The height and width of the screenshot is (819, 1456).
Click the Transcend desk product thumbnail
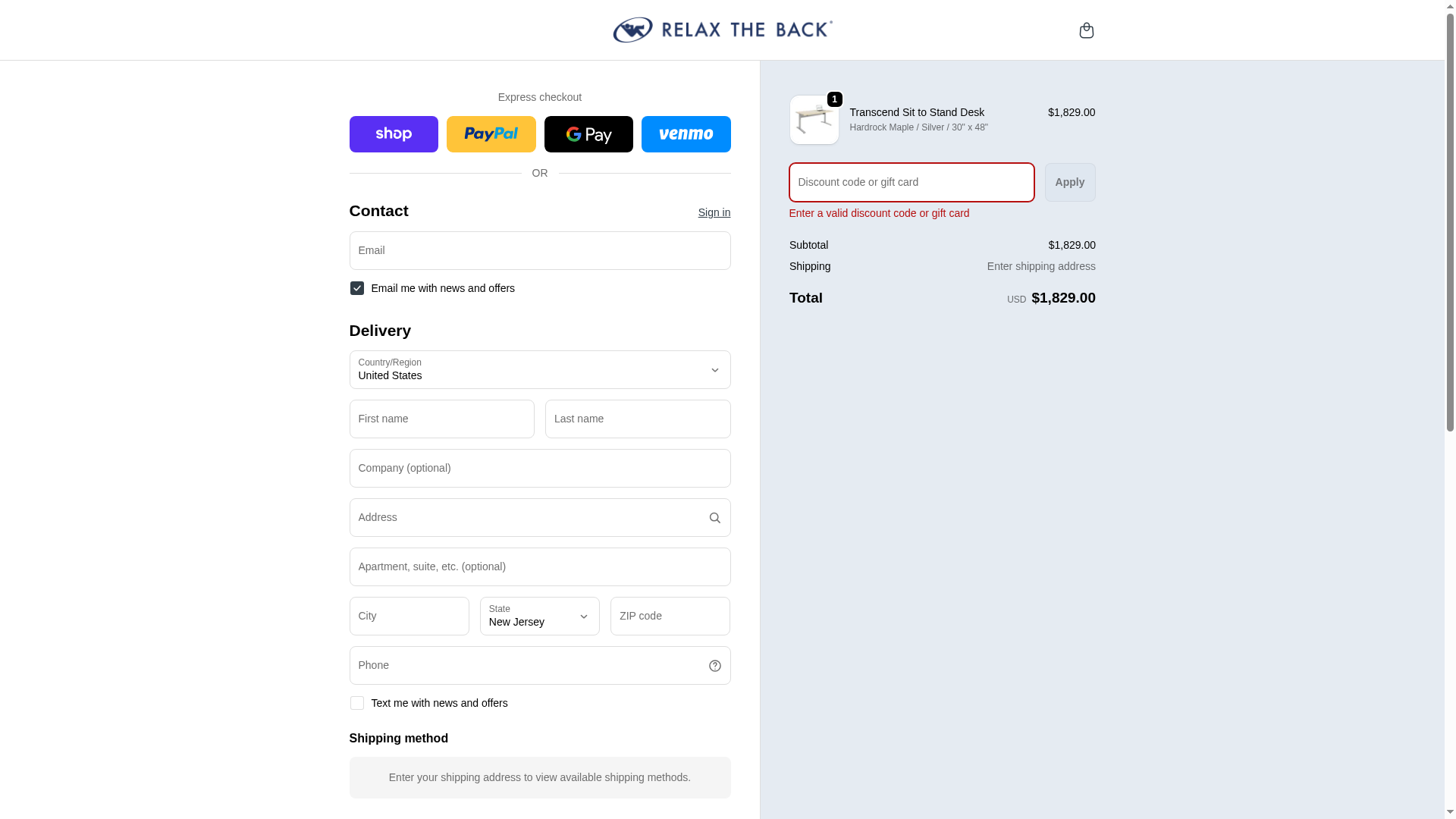tap(814, 120)
